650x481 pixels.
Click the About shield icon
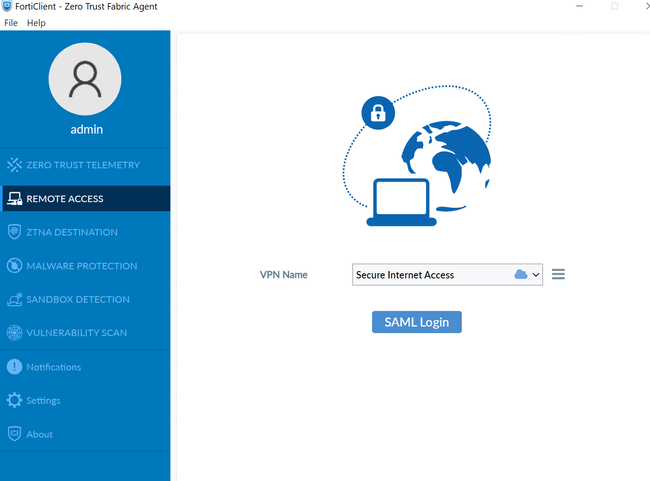[x=14, y=434]
